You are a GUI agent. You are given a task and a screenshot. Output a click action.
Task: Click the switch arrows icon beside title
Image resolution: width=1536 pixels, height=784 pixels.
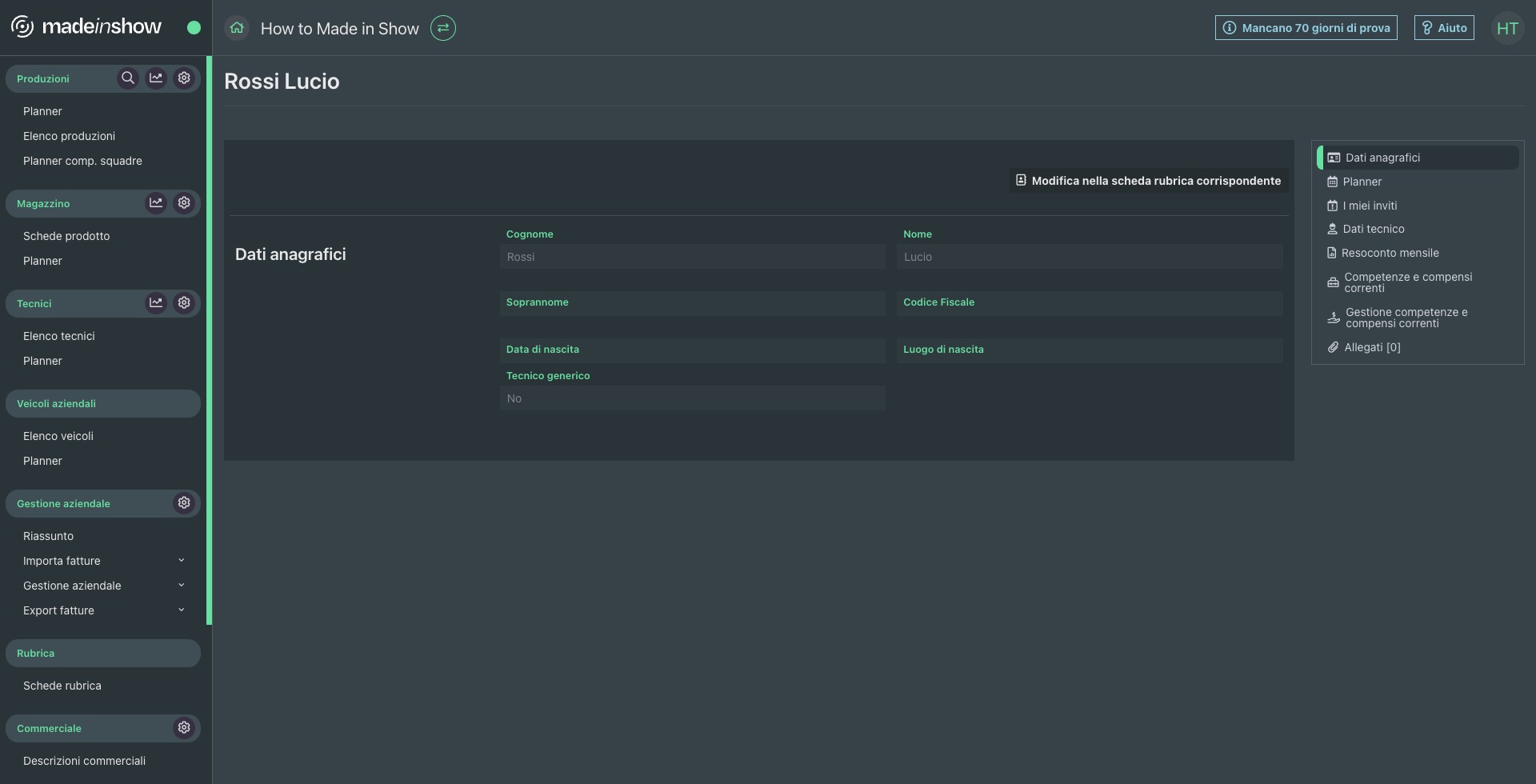[442, 28]
